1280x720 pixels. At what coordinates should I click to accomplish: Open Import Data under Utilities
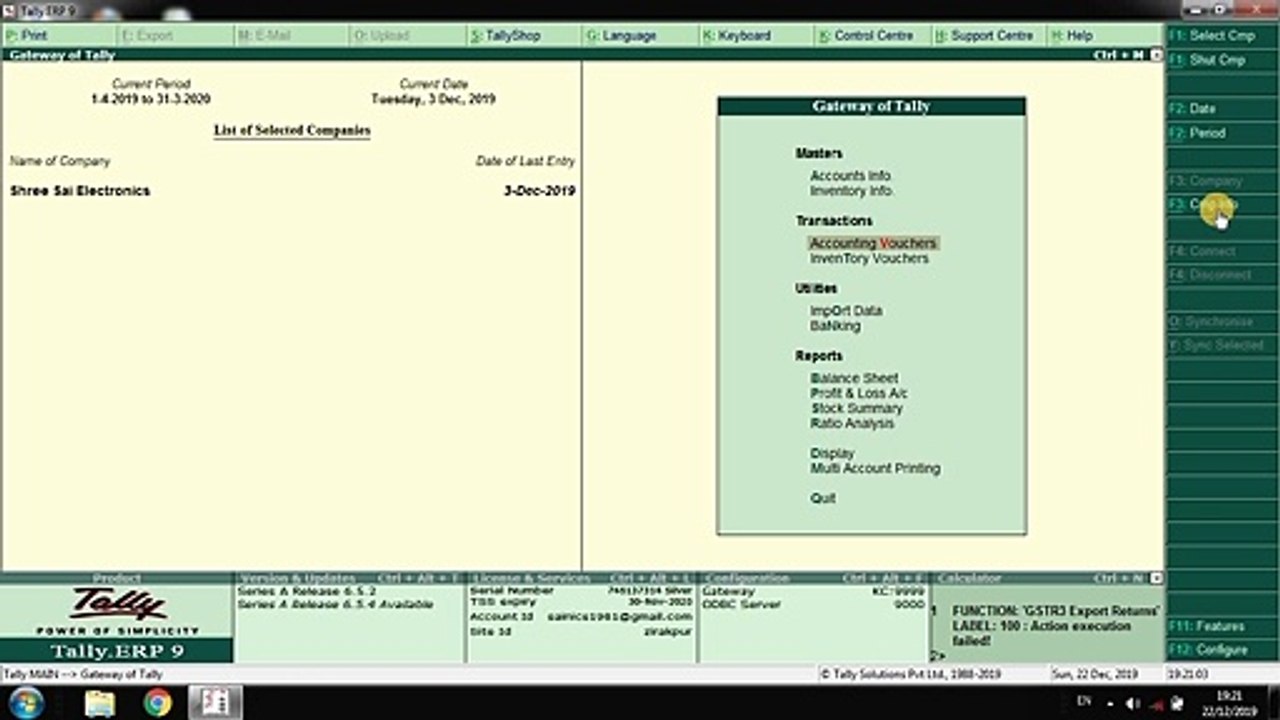pos(846,311)
